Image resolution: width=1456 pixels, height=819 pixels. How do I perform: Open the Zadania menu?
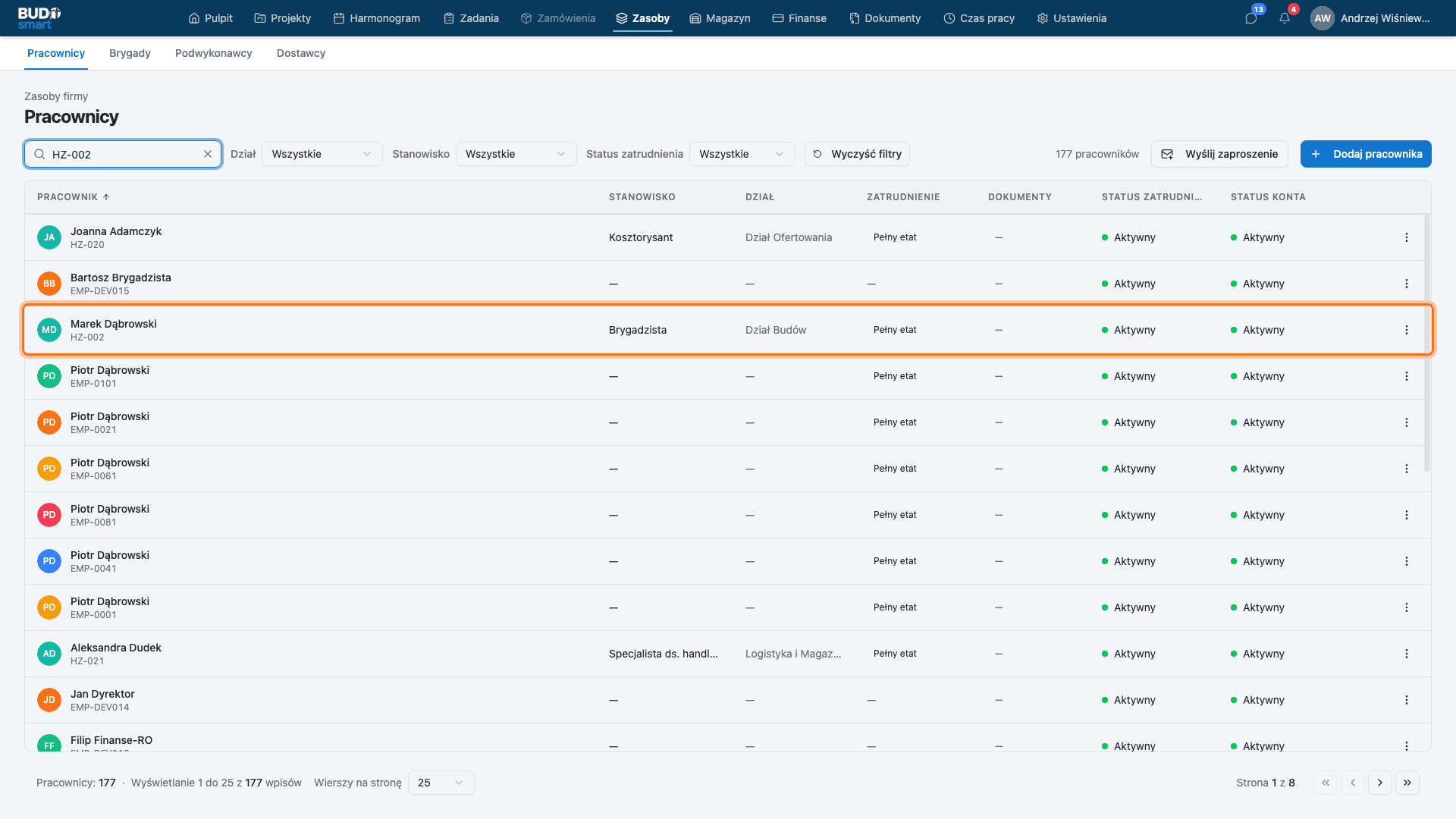pos(471,18)
